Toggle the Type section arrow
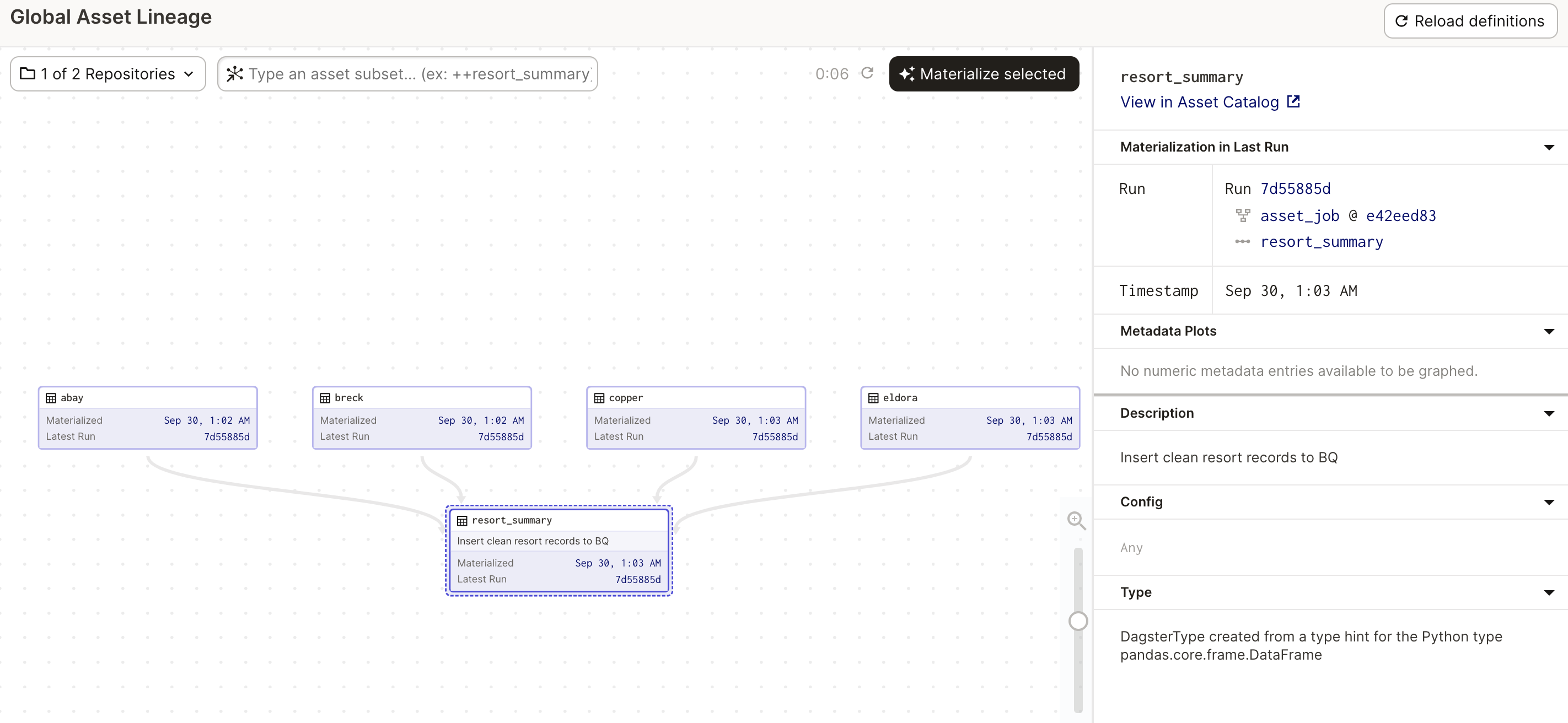1568x723 pixels. [x=1549, y=592]
